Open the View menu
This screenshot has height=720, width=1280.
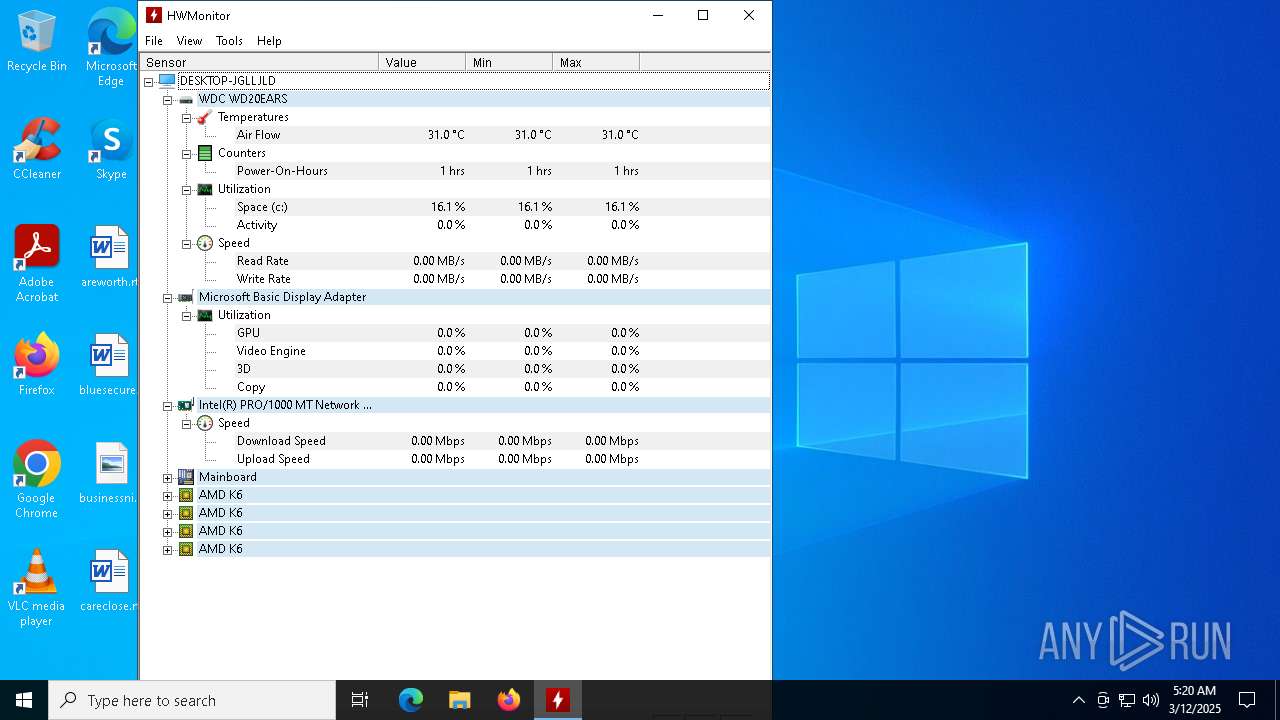pos(189,41)
